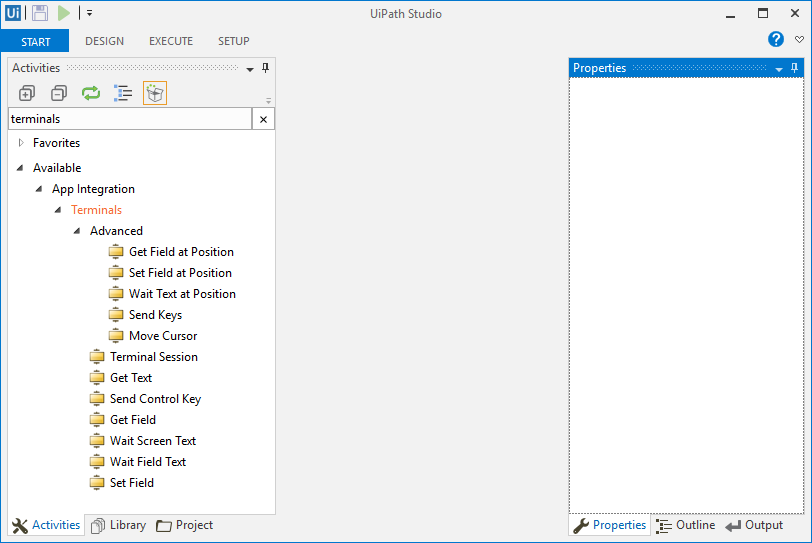
Task: Select the Get Field activity
Action: [x=133, y=420]
